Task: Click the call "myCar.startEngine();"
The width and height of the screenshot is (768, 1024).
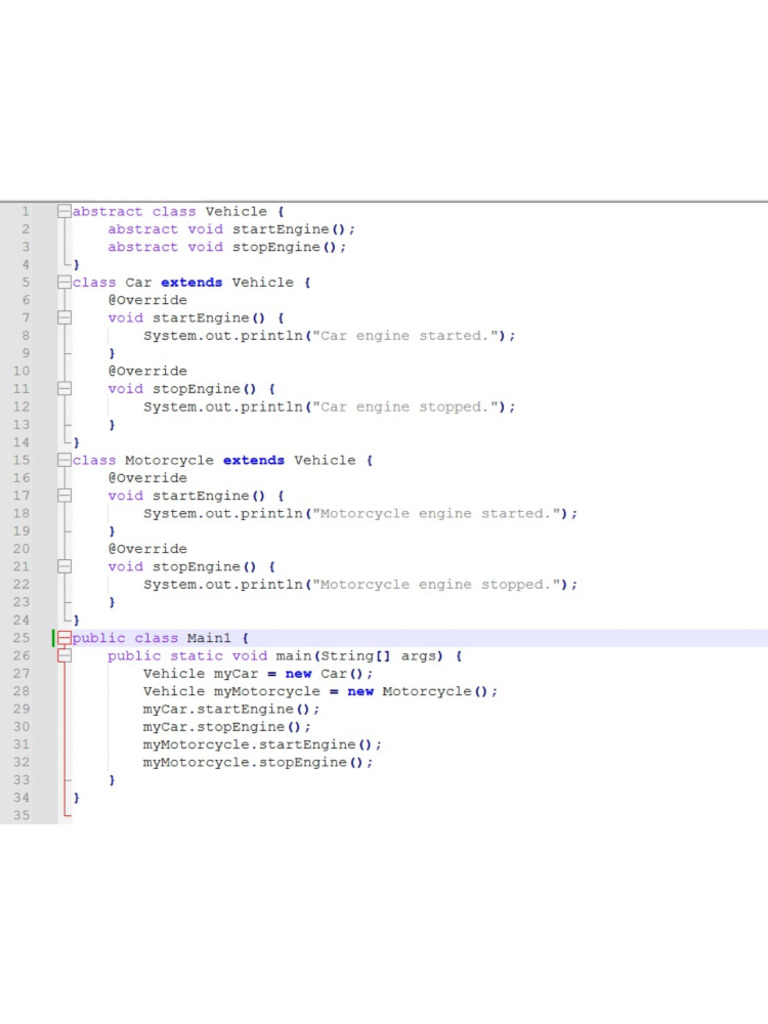Action: (231, 709)
